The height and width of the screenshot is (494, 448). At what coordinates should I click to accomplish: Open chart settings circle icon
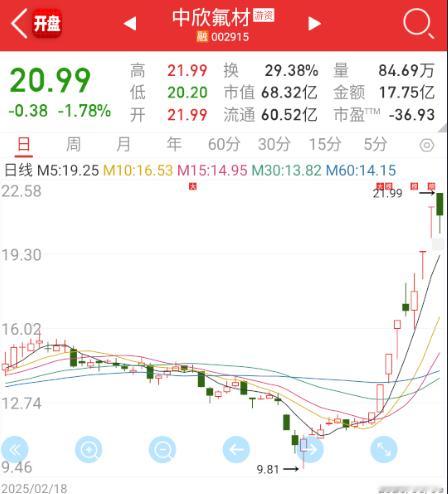point(427,145)
